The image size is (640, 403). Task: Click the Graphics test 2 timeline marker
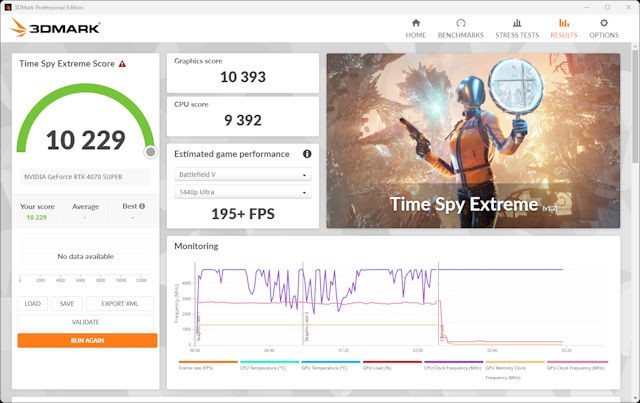coord(307,327)
